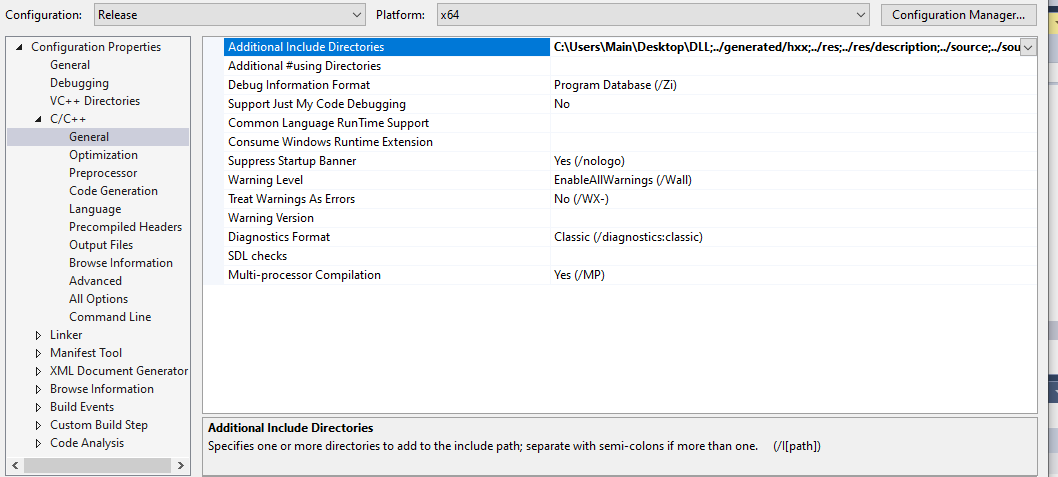1058x477 pixels.
Task: Open the Configuration dropdown set to Release
Action: pos(229,14)
